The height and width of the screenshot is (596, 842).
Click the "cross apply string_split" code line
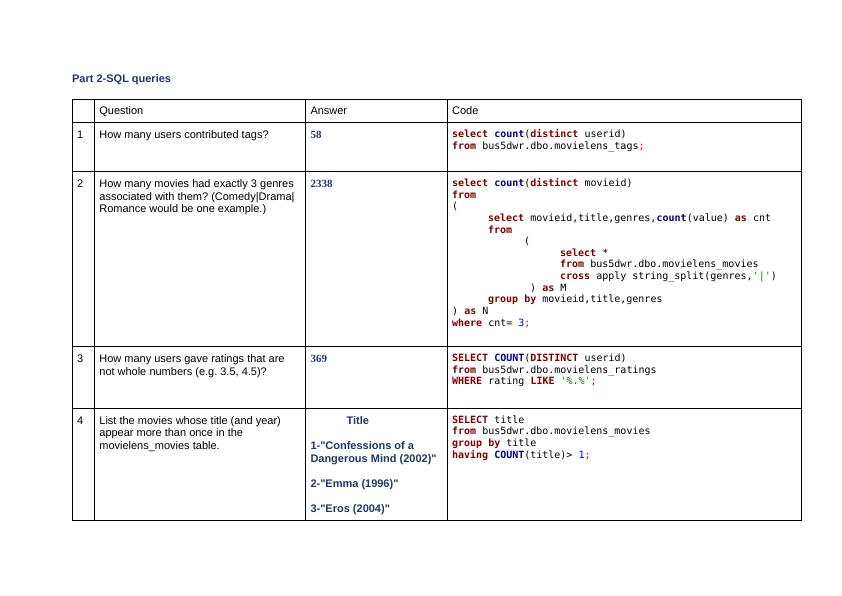[667, 275]
